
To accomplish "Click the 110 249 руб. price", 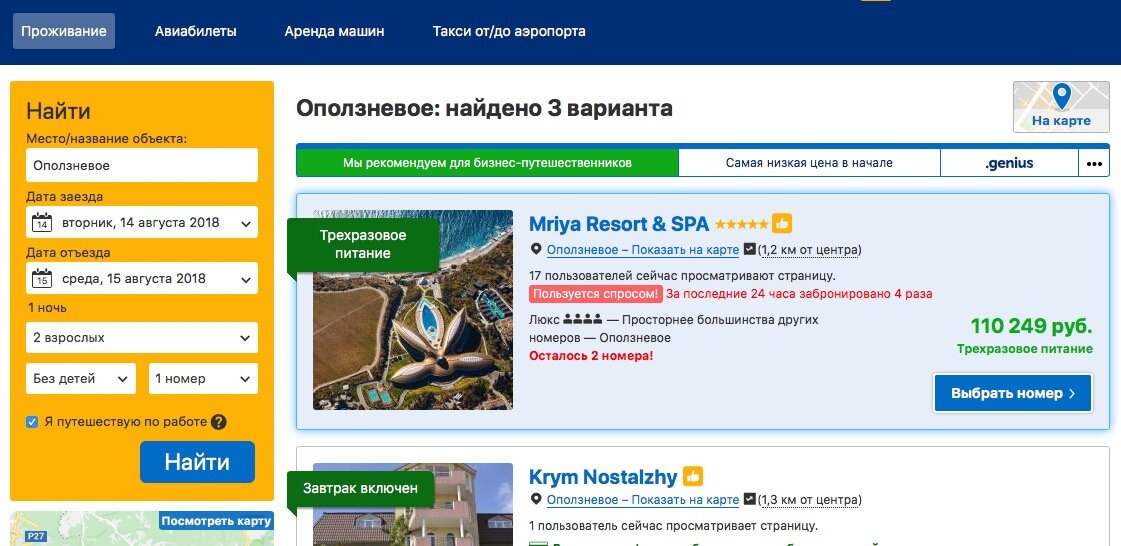I will 1031,327.
